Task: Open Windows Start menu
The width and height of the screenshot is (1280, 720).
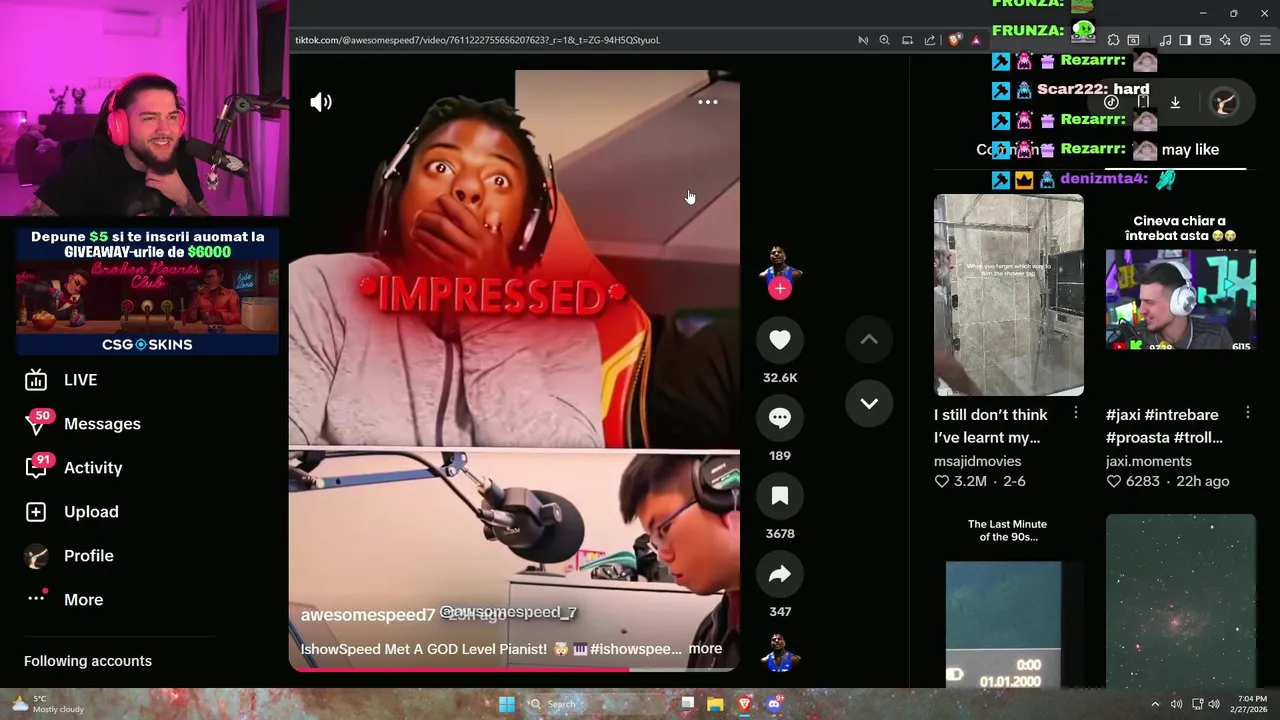Action: pyautogui.click(x=507, y=704)
